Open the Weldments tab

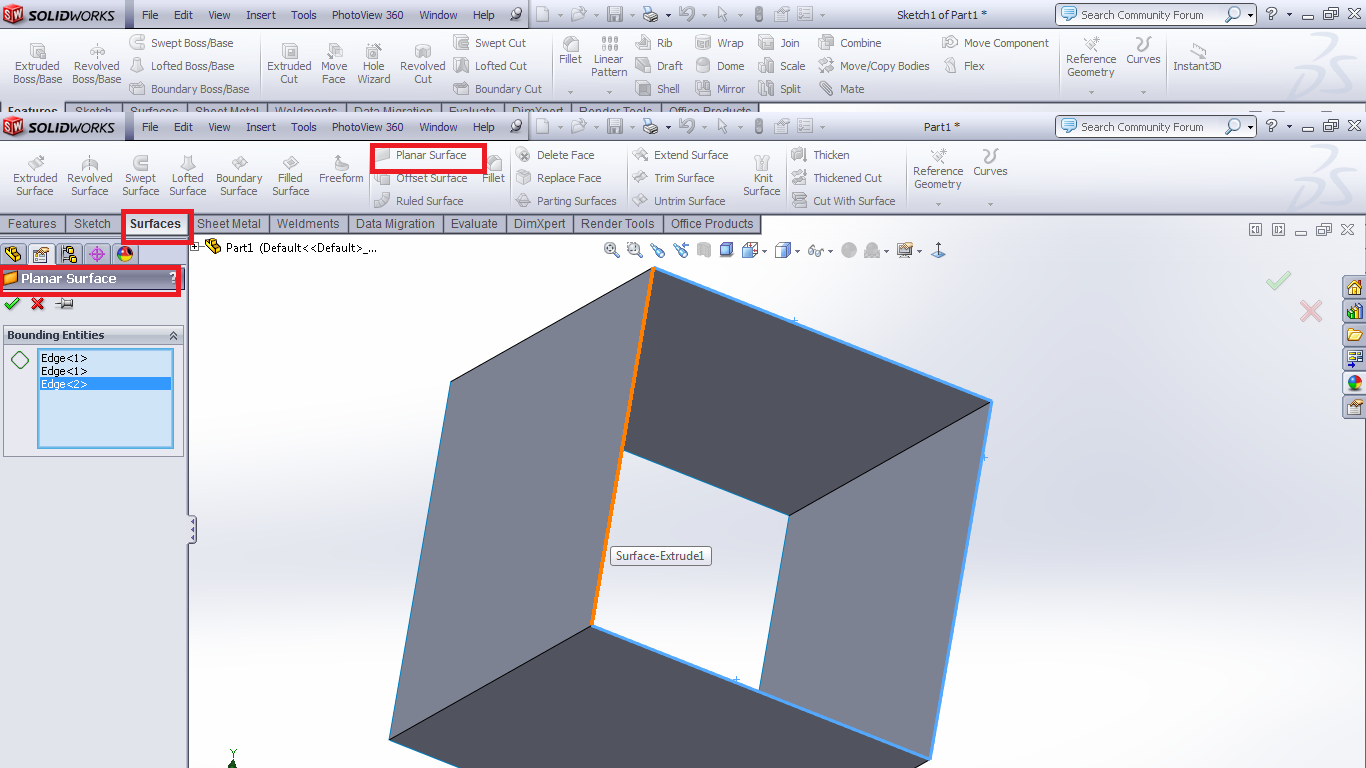pos(308,224)
